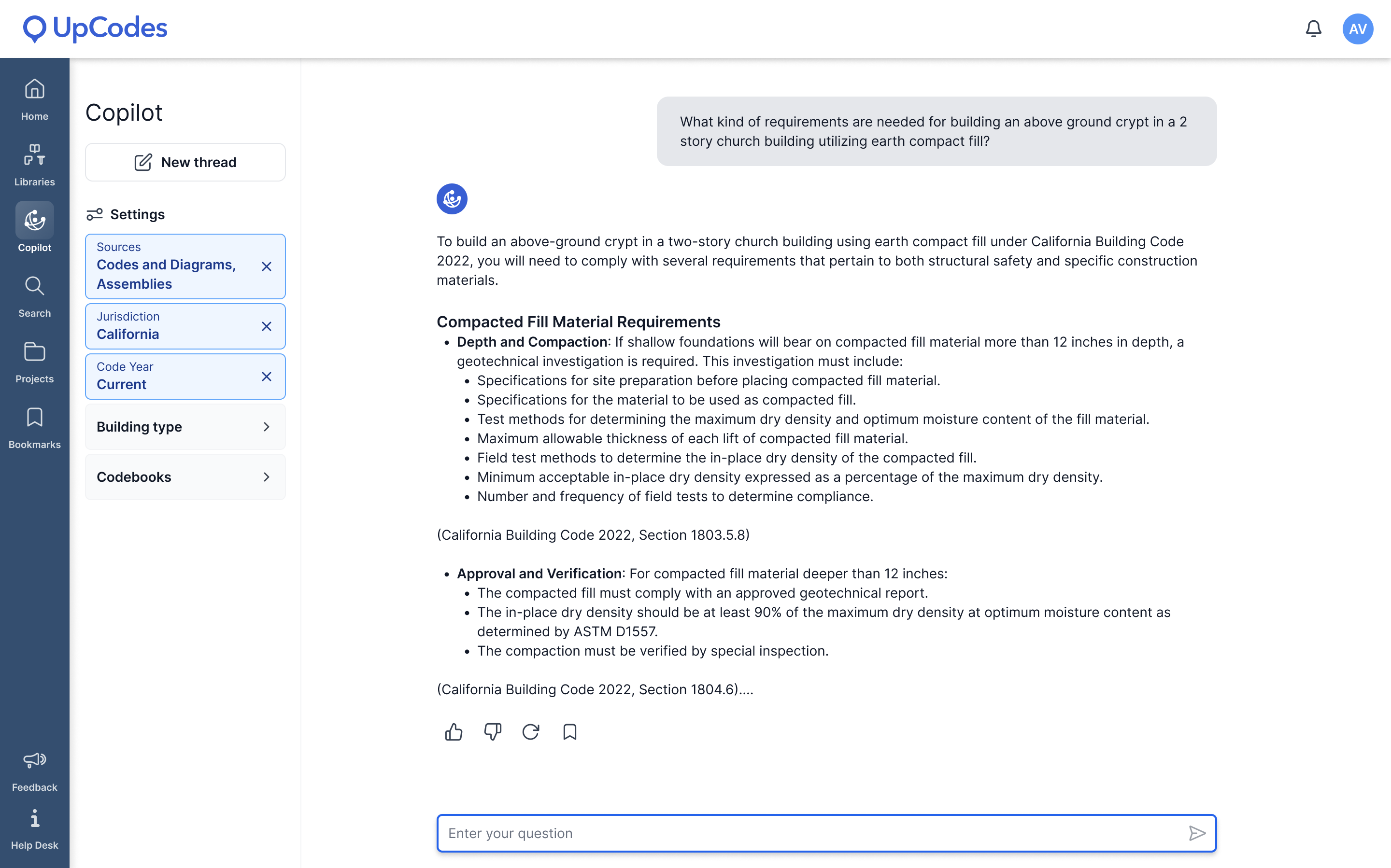Click the Compacted Fill Material Requirements heading
This screenshot has height=868, width=1391.
tap(578, 322)
